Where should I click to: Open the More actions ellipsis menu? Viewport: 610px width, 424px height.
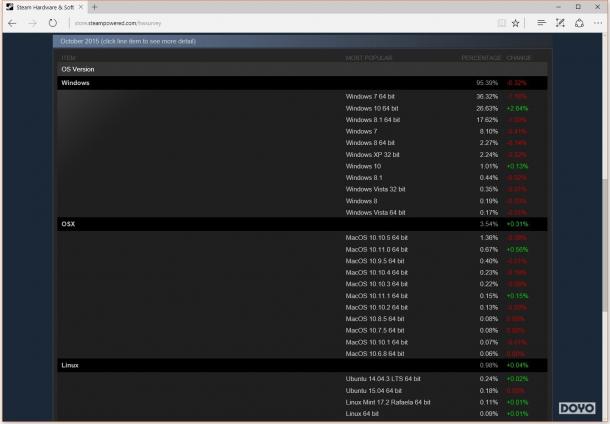[598, 23]
